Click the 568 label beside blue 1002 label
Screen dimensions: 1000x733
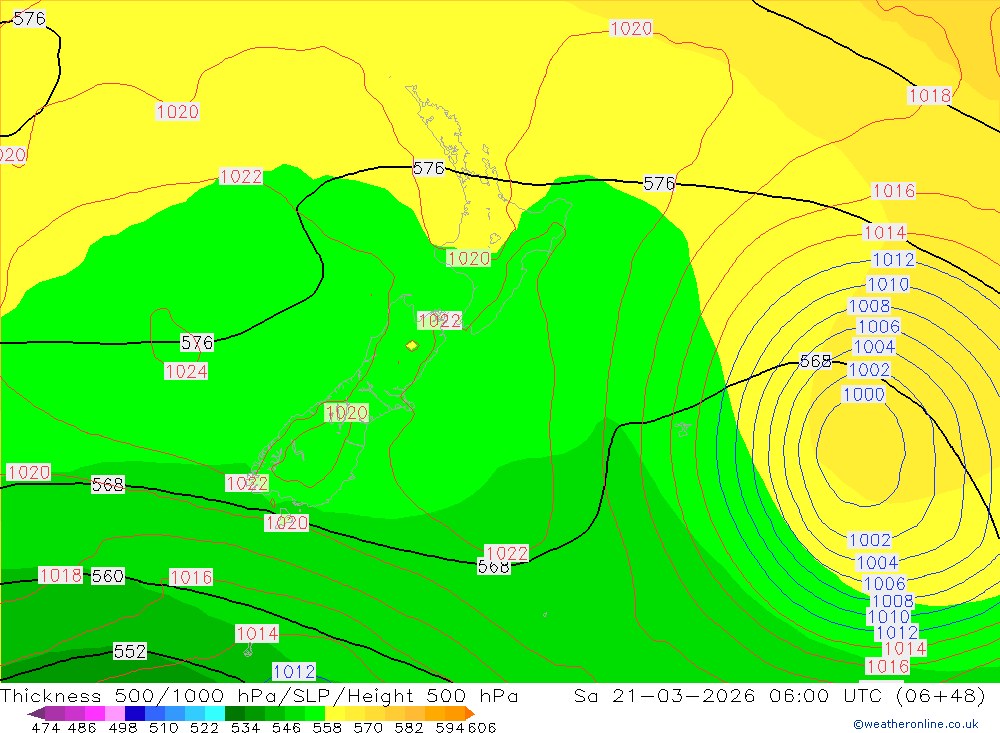pos(816,361)
